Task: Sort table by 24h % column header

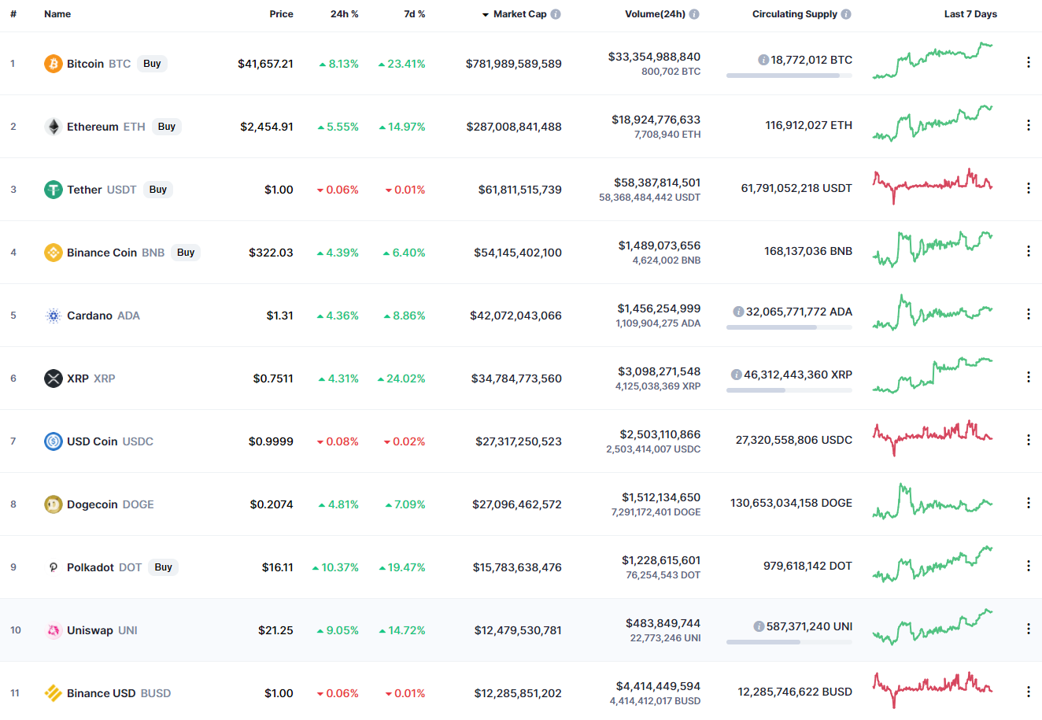Action: point(344,14)
